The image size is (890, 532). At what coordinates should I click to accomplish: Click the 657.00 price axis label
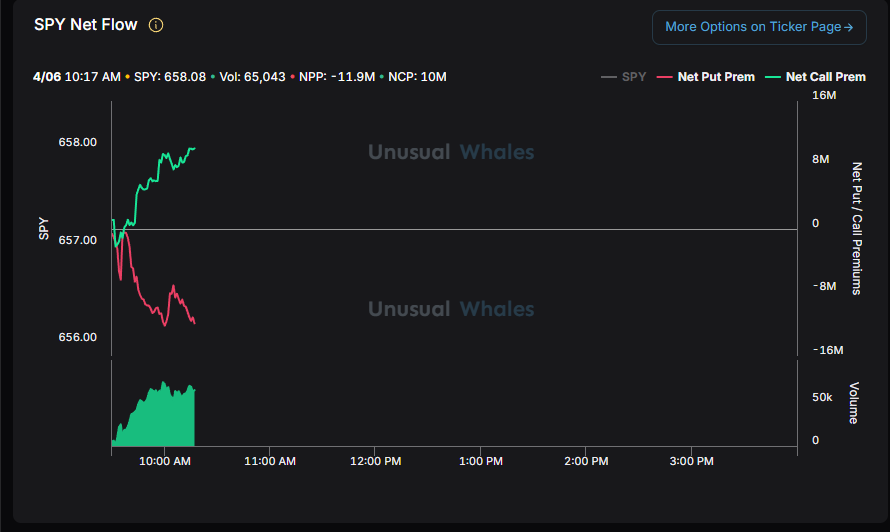78,240
